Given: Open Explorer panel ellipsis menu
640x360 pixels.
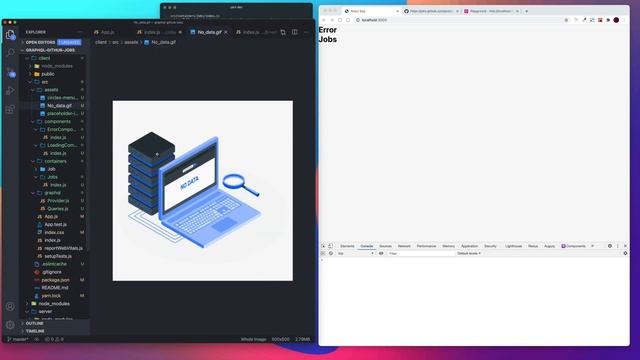Looking at the screenshot, I should point(80,32).
